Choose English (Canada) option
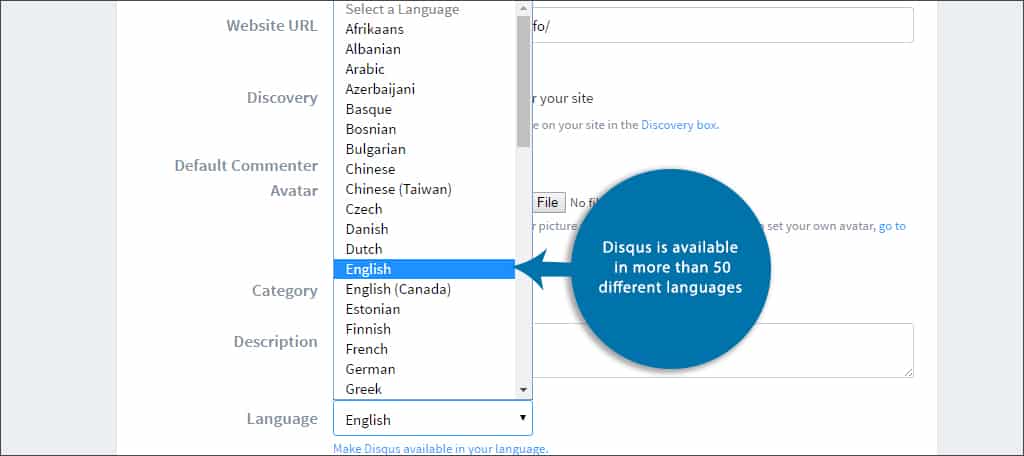This screenshot has width=1024, height=456. click(424, 289)
